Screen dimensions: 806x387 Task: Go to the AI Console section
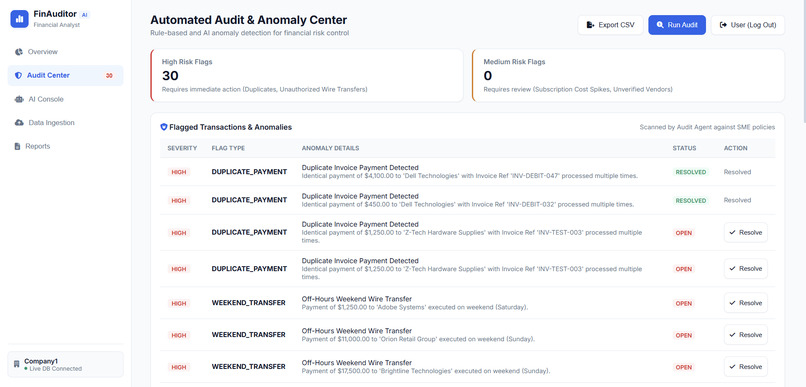[x=65, y=99]
